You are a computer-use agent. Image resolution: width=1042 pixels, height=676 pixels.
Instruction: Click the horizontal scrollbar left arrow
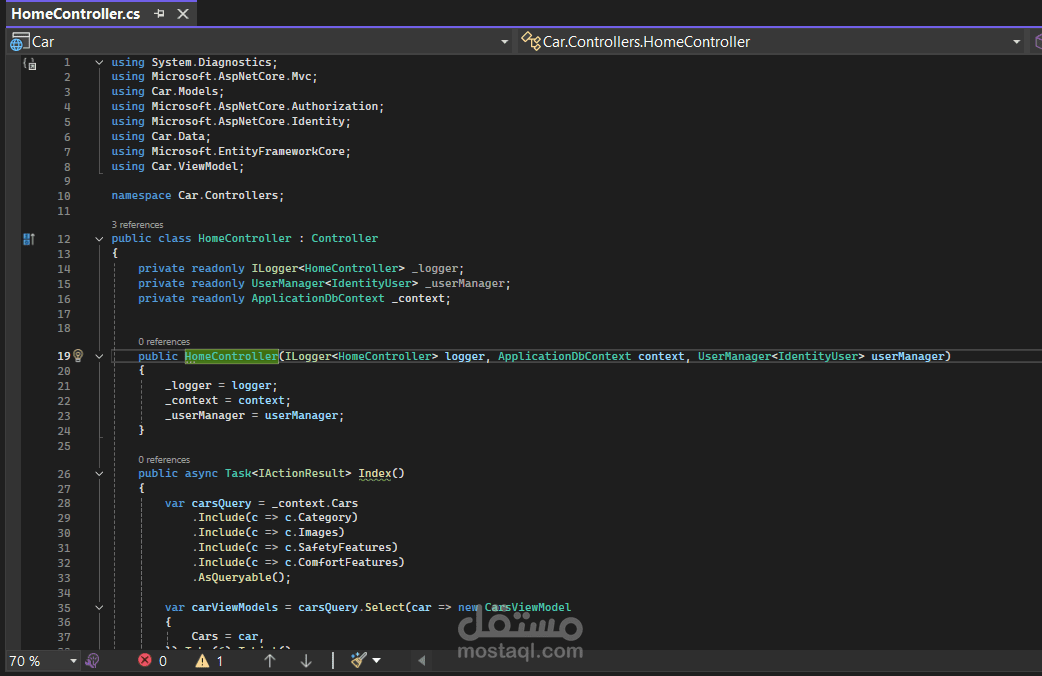click(421, 661)
